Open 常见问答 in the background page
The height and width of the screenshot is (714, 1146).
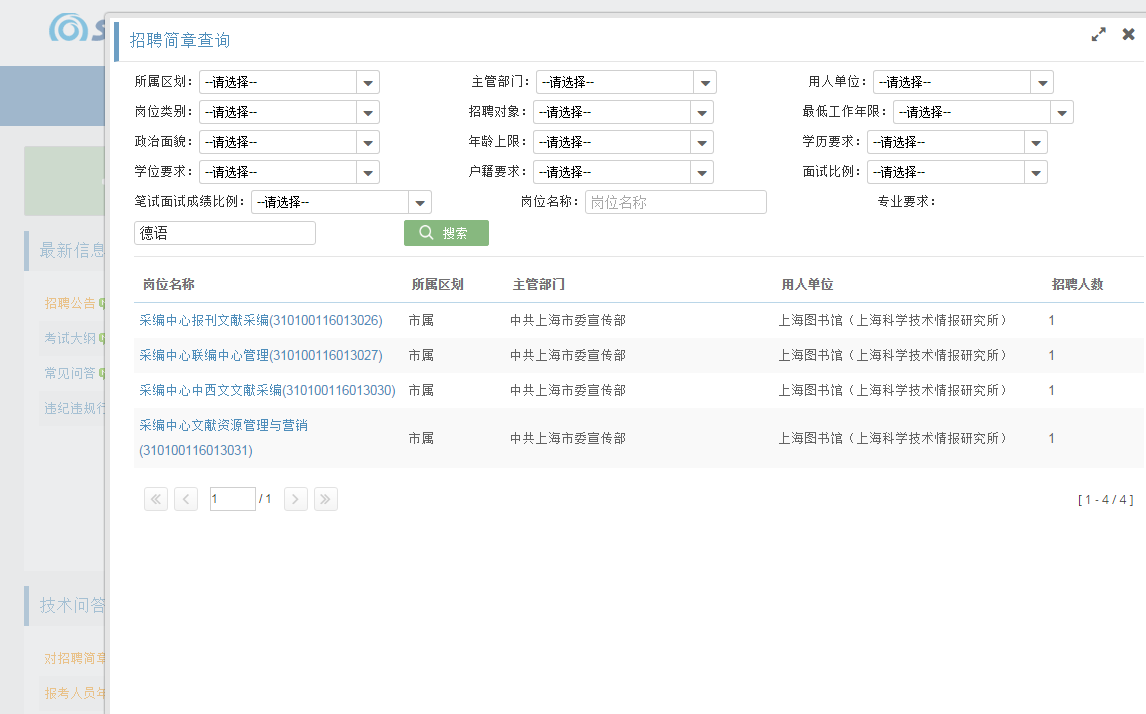pyautogui.click(x=70, y=373)
